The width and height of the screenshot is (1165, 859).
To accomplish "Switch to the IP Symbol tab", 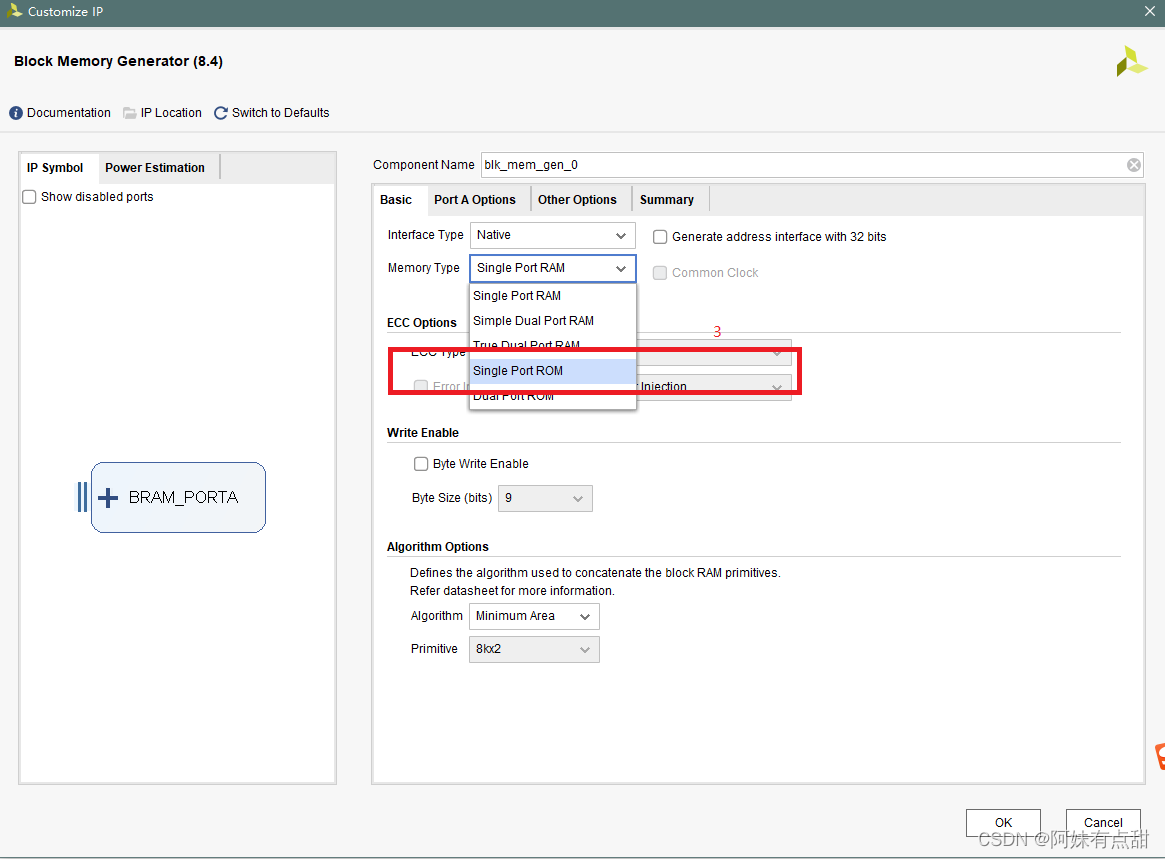I will 55,168.
